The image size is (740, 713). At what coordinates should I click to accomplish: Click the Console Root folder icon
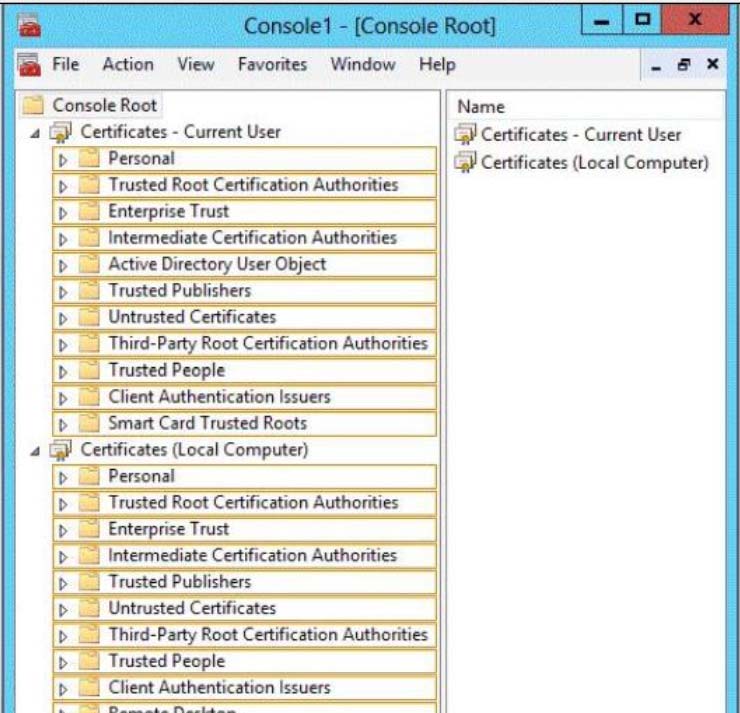(33, 105)
